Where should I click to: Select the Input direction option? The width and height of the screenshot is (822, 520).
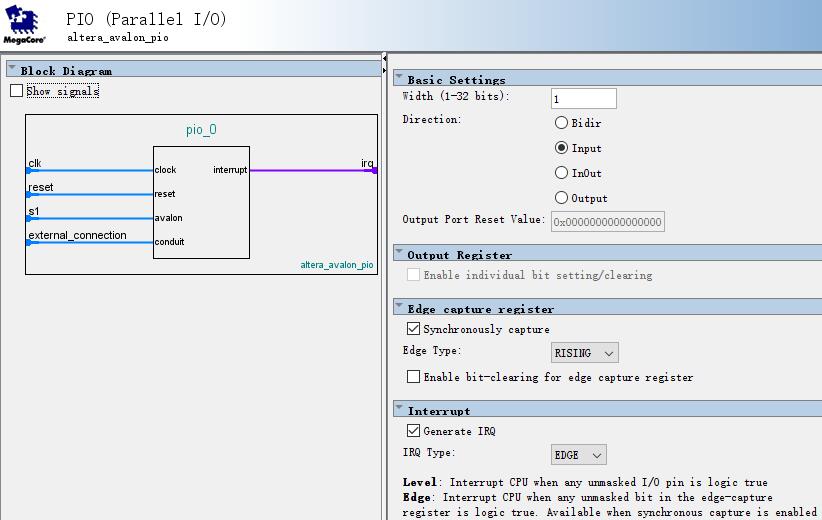[x=561, y=148]
